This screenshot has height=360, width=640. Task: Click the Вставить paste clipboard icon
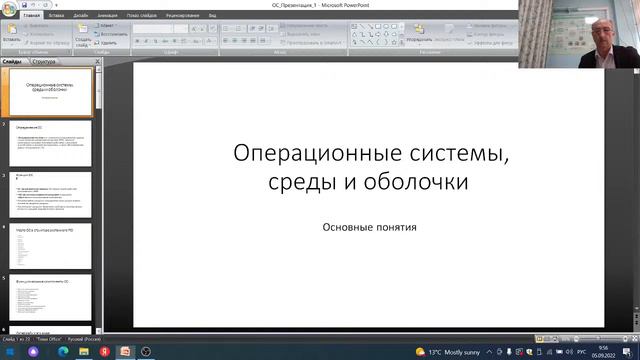click(x=12, y=30)
